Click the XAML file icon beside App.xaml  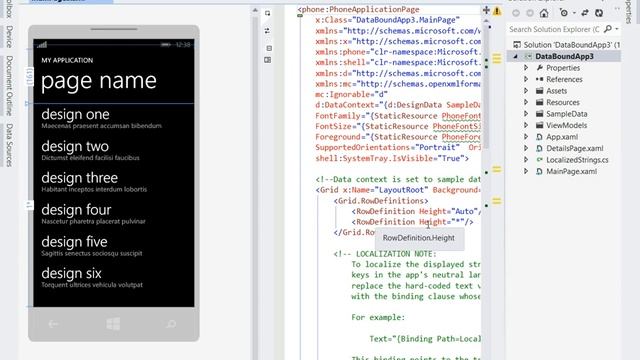[540, 137]
